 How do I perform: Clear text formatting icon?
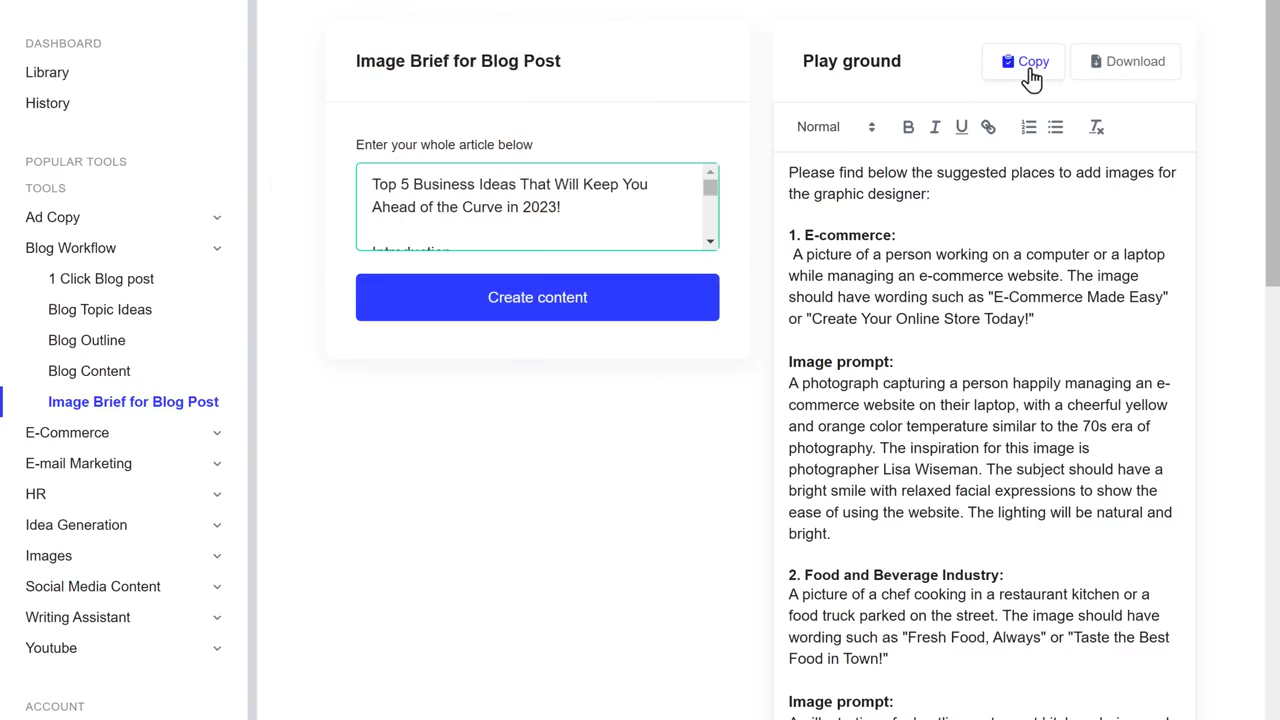tap(1096, 127)
